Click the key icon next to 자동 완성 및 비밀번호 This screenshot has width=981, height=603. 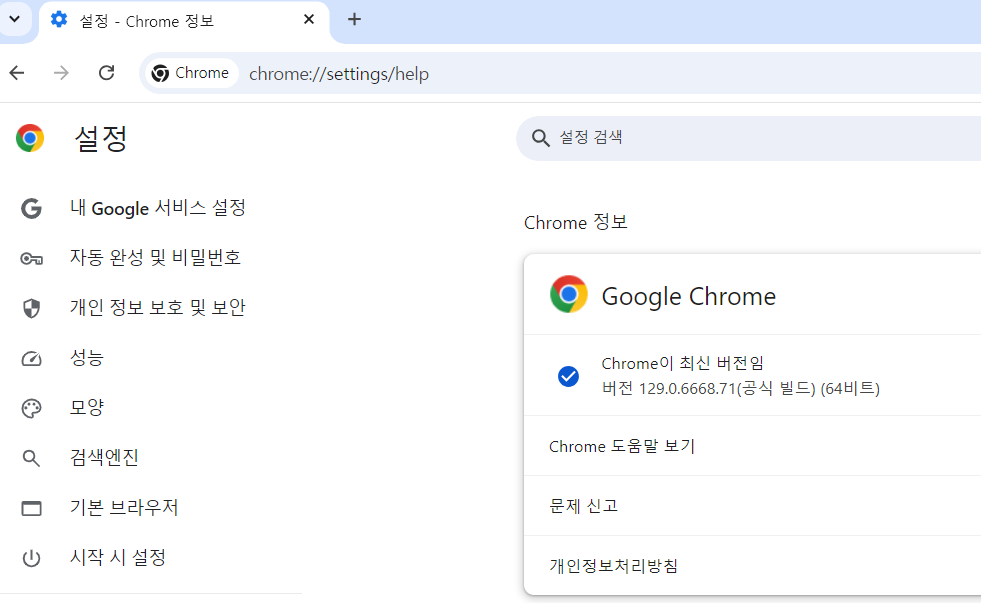[31, 257]
